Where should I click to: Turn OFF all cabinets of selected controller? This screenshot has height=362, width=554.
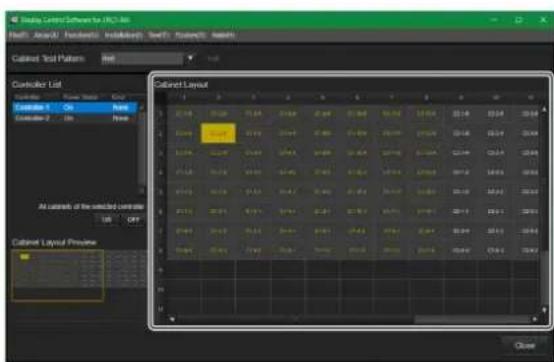pyautogui.click(x=133, y=220)
